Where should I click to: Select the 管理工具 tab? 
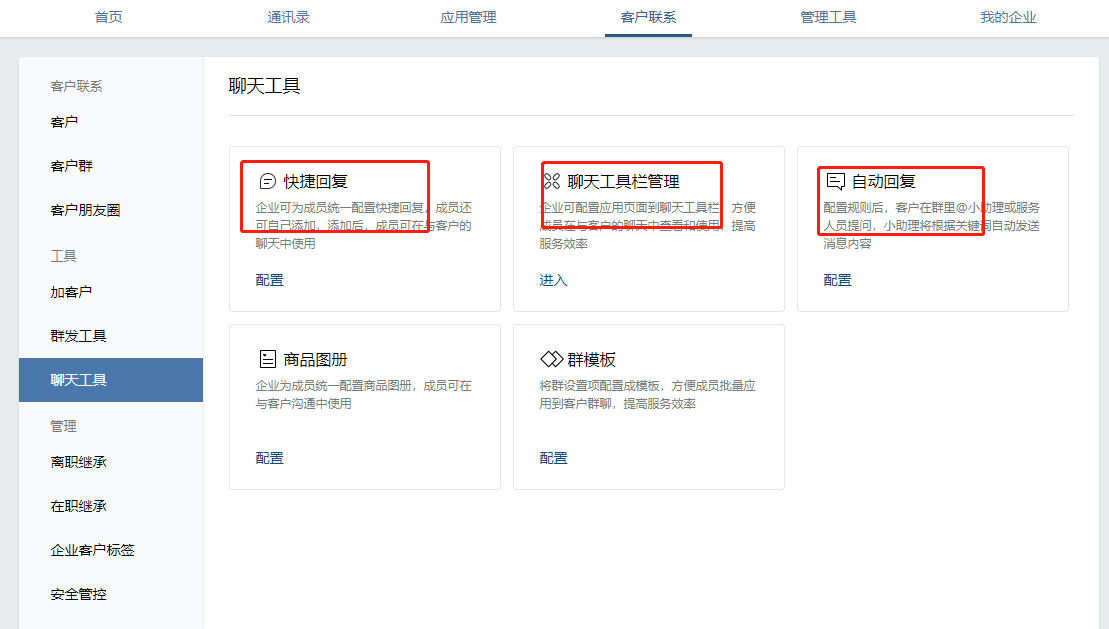pos(828,18)
